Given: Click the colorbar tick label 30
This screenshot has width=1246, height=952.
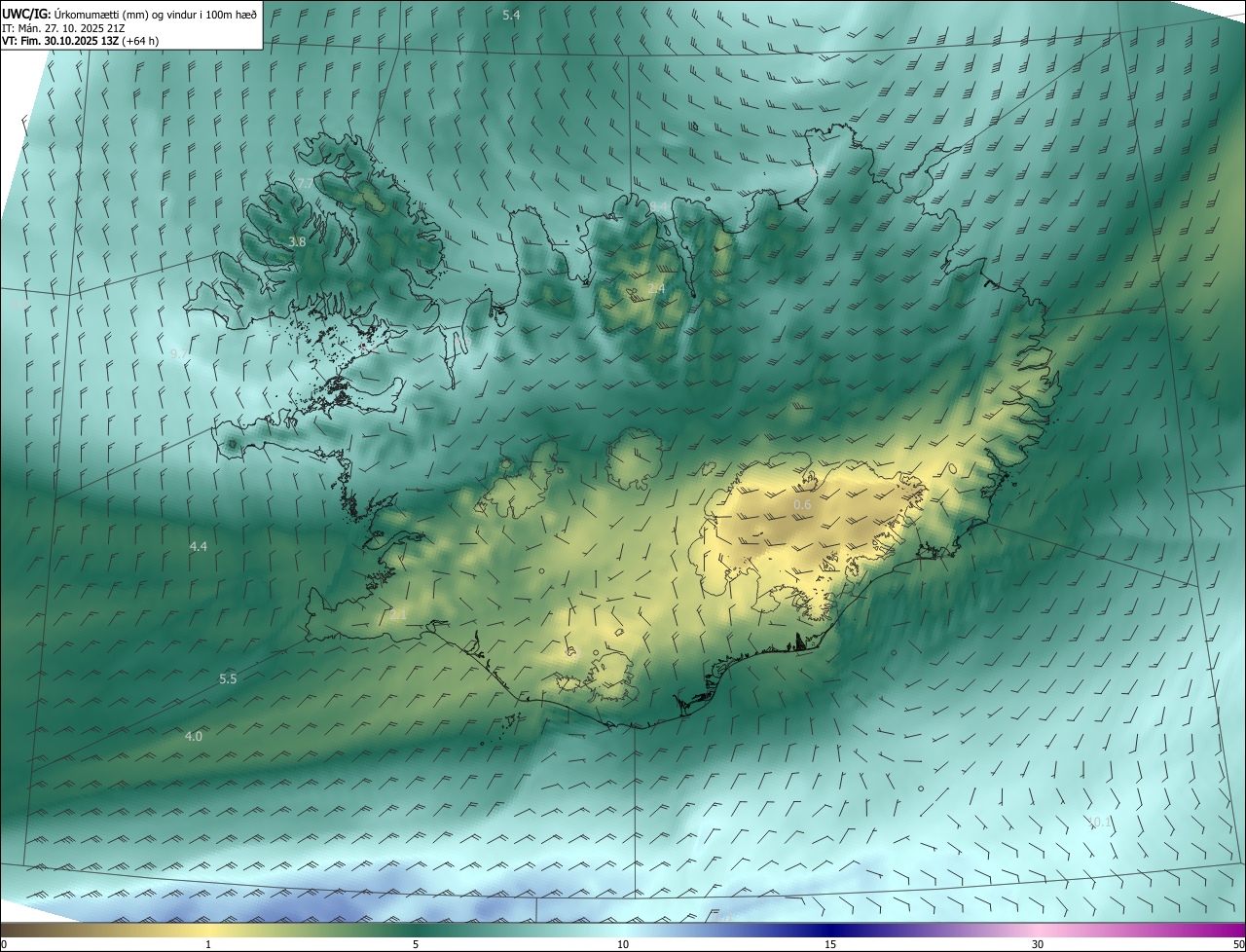Looking at the screenshot, I should 1038,945.
